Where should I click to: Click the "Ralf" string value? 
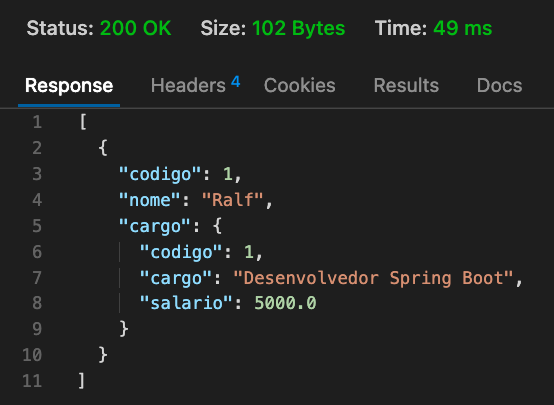[232, 200]
